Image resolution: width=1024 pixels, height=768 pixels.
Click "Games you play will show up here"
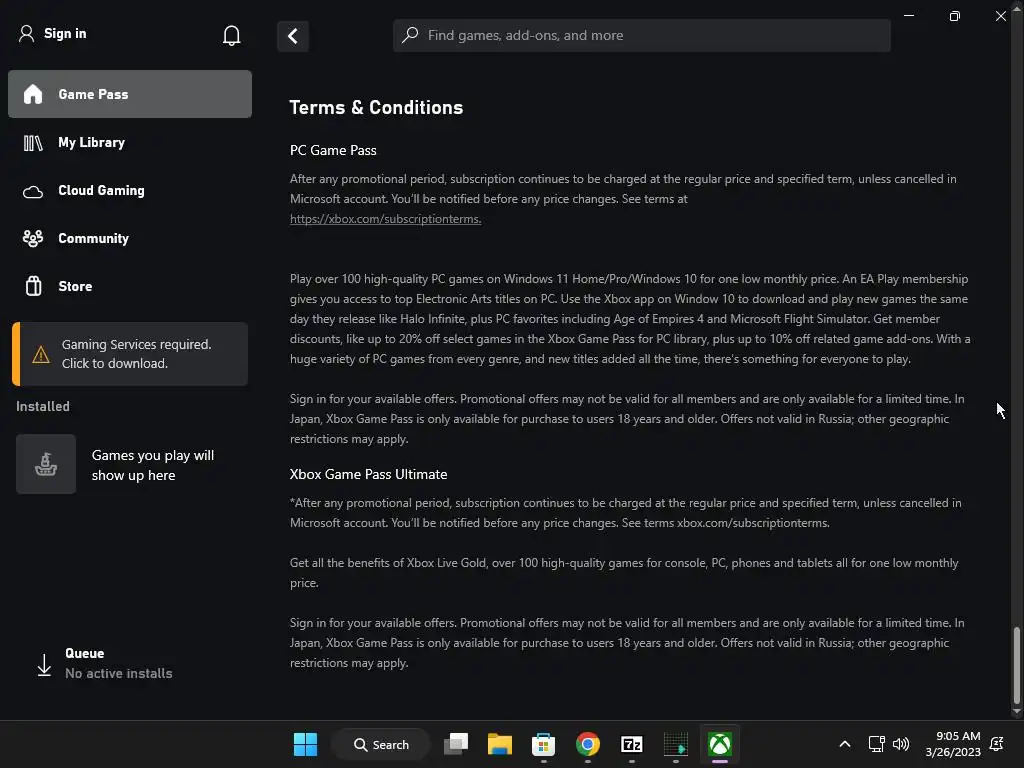point(153,465)
